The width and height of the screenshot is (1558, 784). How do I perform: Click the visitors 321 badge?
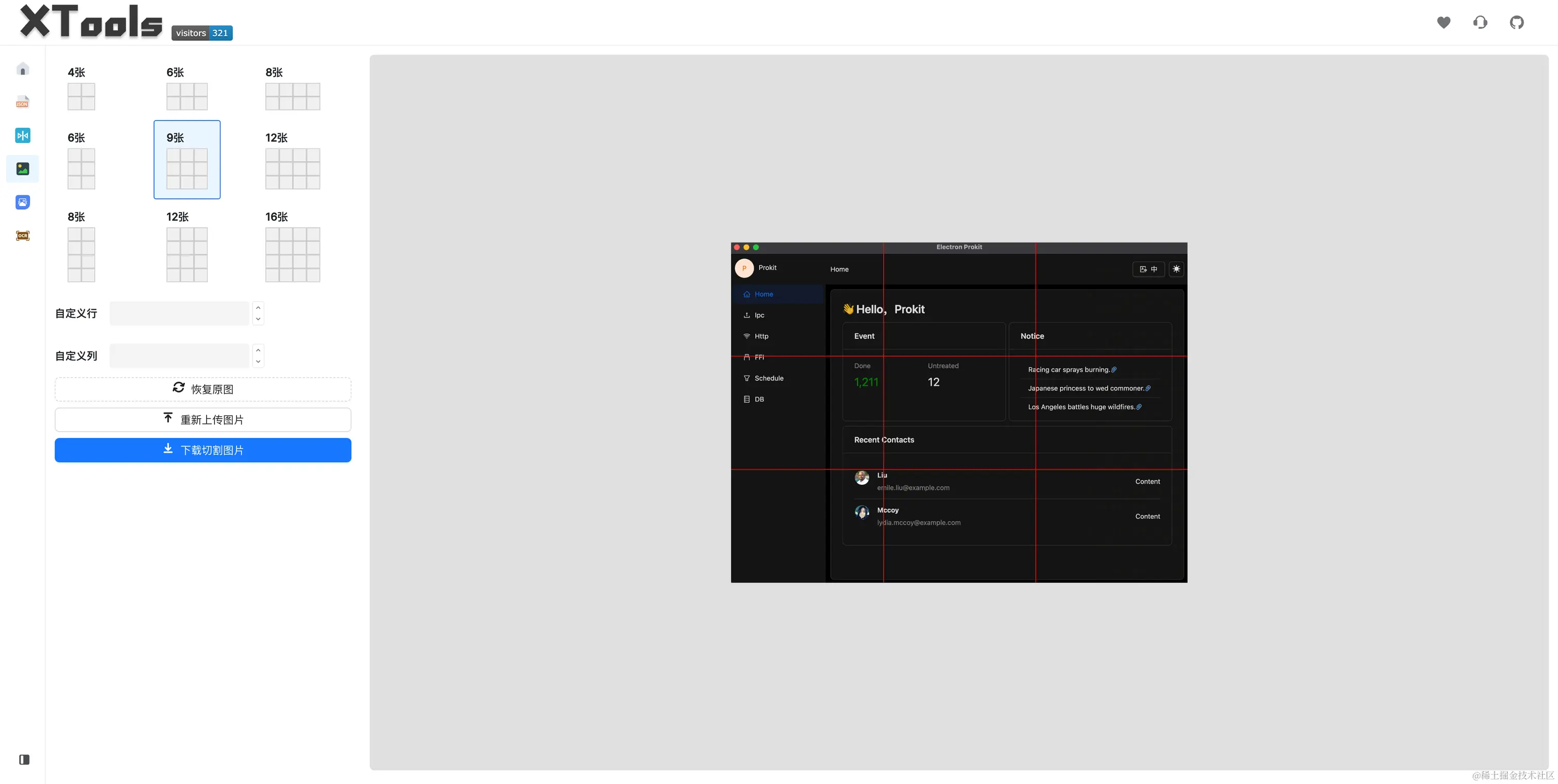[x=202, y=33]
